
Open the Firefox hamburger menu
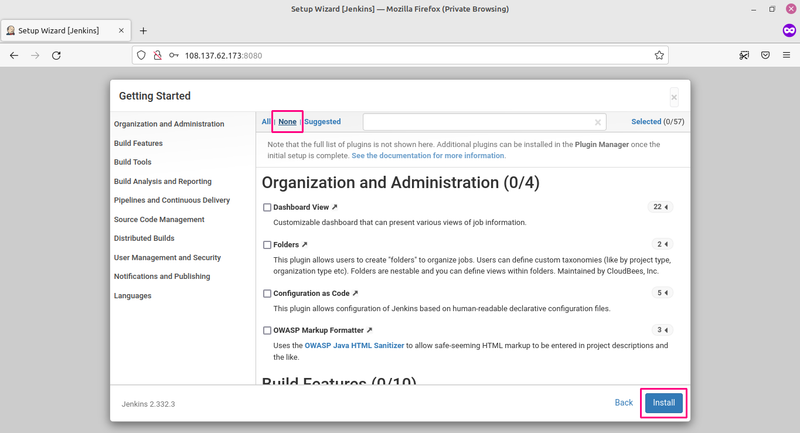click(786, 55)
